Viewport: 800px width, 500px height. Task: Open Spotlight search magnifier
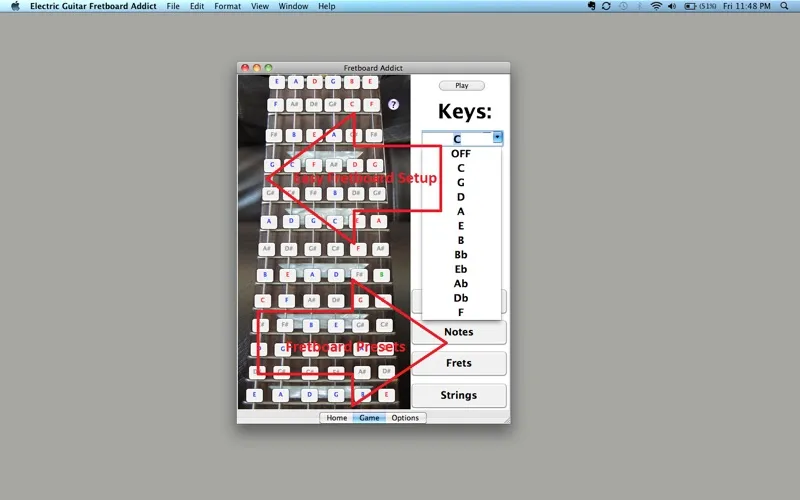(x=785, y=6)
